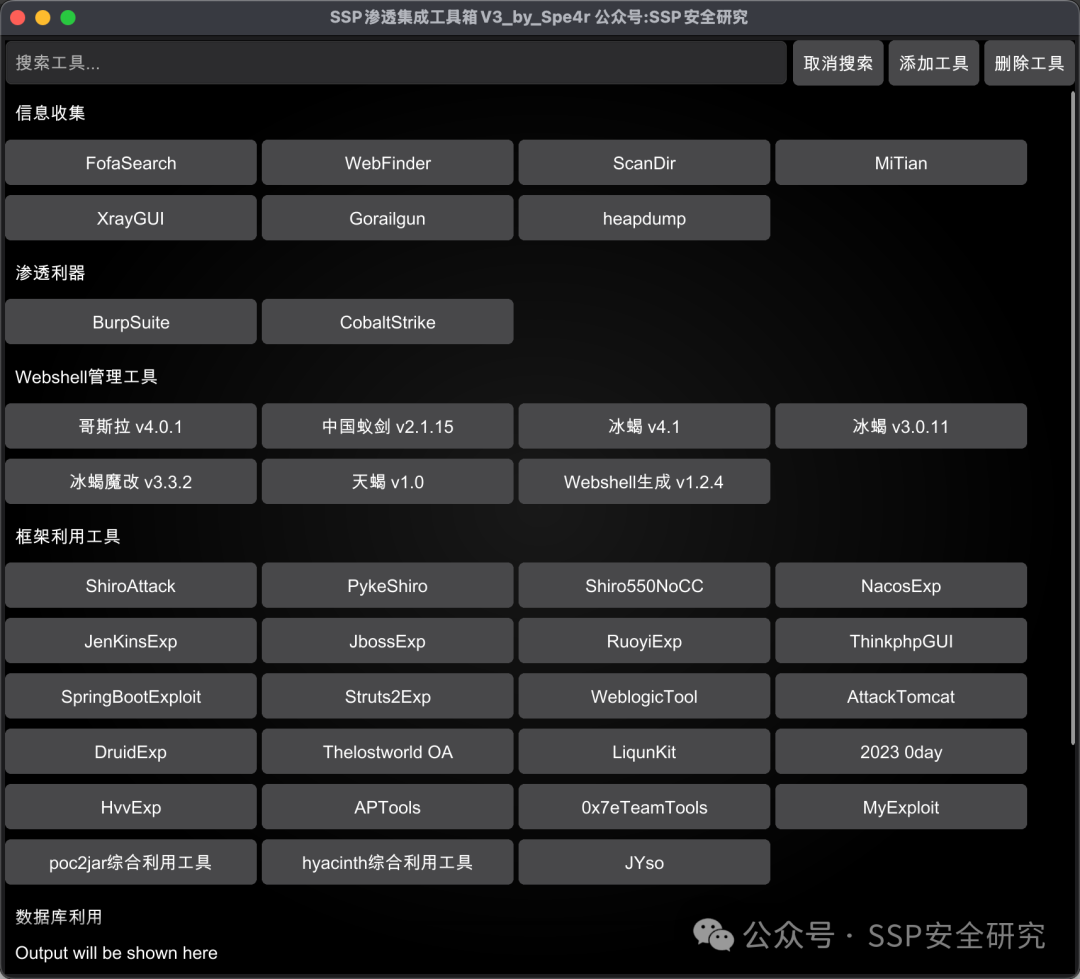The width and height of the screenshot is (1080, 979).
Task: Launch 冰蝎魔改 v3.3.2
Action: coord(131,481)
